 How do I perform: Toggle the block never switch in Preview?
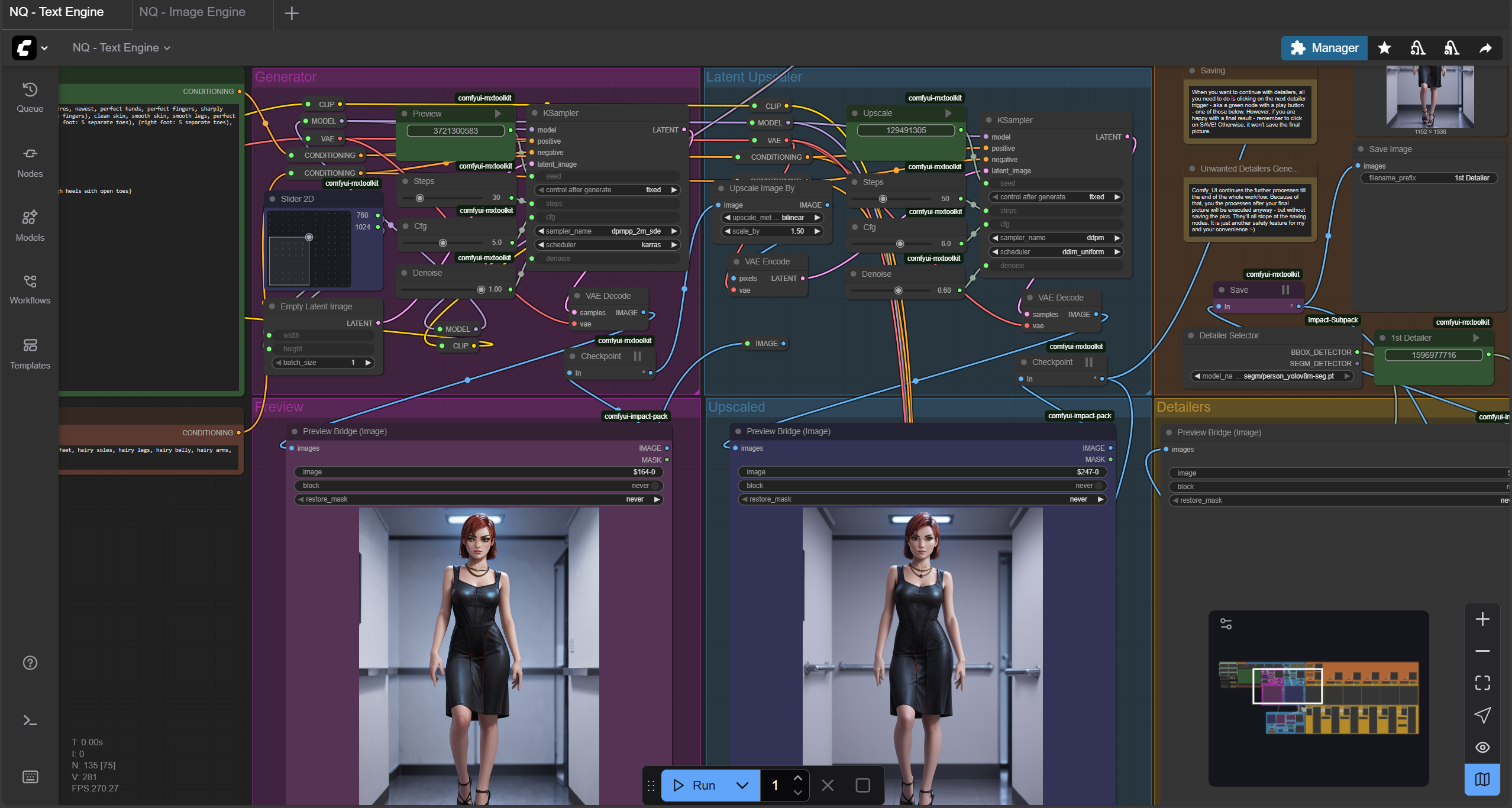click(x=655, y=486)
